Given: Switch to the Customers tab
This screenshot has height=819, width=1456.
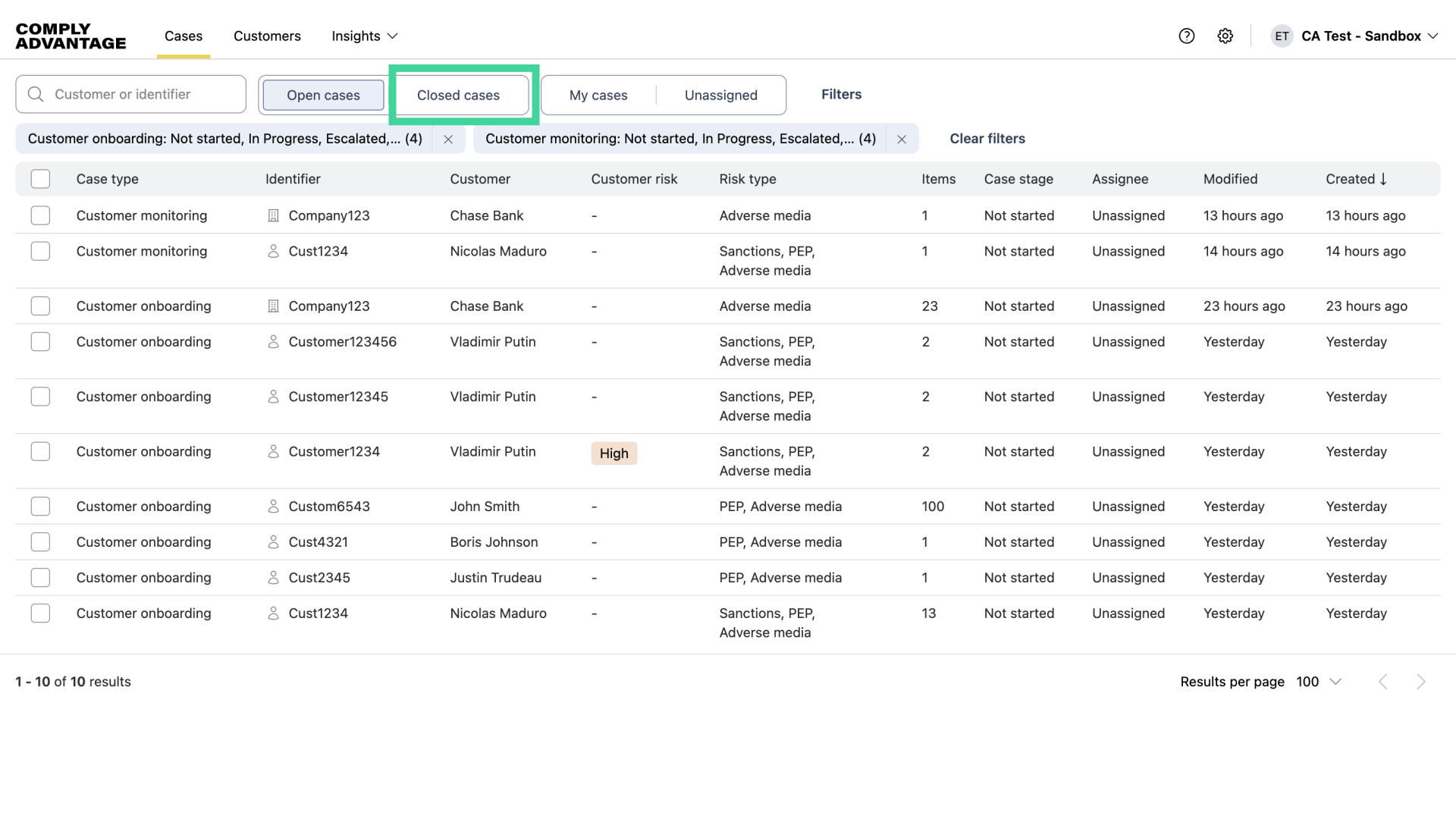Looking at the screenshot, I should click(x=267, y=36).
